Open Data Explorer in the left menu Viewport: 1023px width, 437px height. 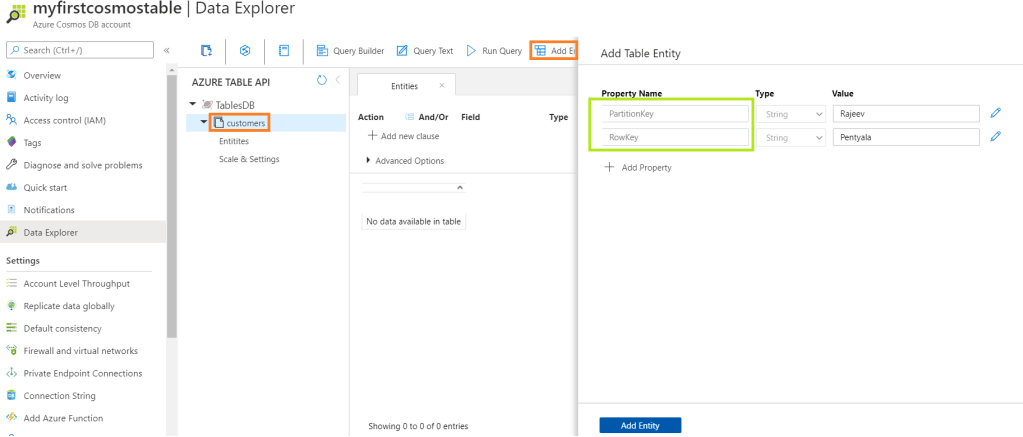[x=50, y=233]
